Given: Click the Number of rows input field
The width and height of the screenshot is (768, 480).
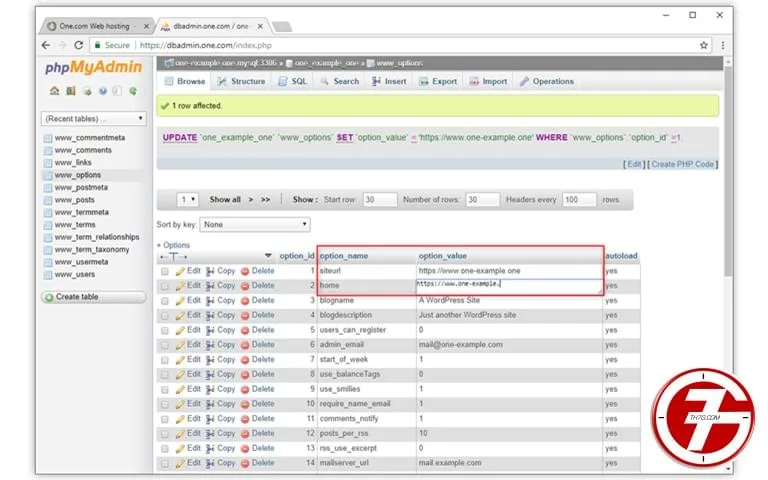Looking at the screenshot, I should pos(482,200).
